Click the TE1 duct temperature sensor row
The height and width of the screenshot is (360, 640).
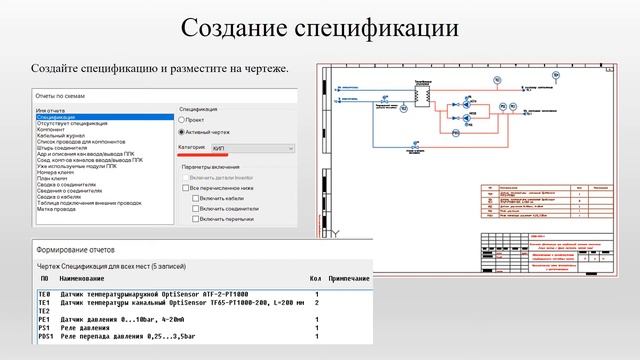pyautogui.click(x=205, y=303)
